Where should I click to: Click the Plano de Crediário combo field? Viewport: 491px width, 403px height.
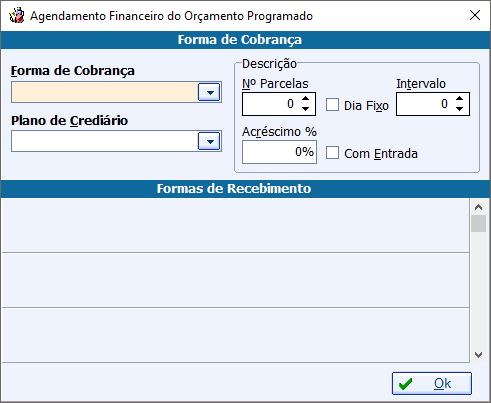105,141
